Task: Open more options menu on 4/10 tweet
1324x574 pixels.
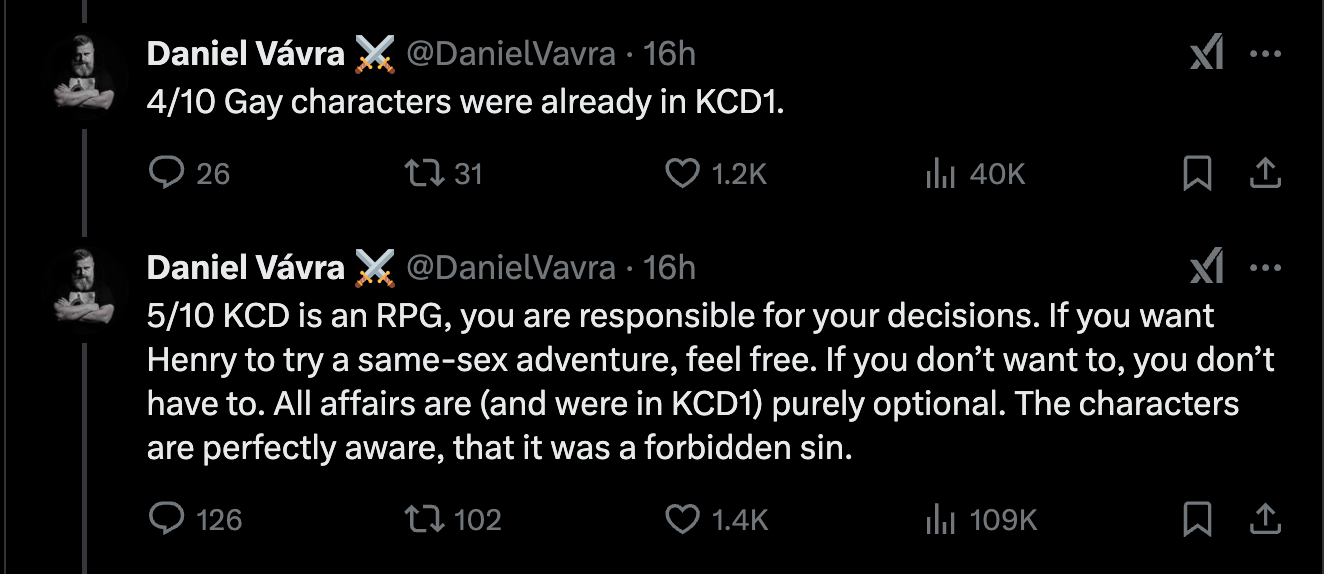Action: 1265,55
